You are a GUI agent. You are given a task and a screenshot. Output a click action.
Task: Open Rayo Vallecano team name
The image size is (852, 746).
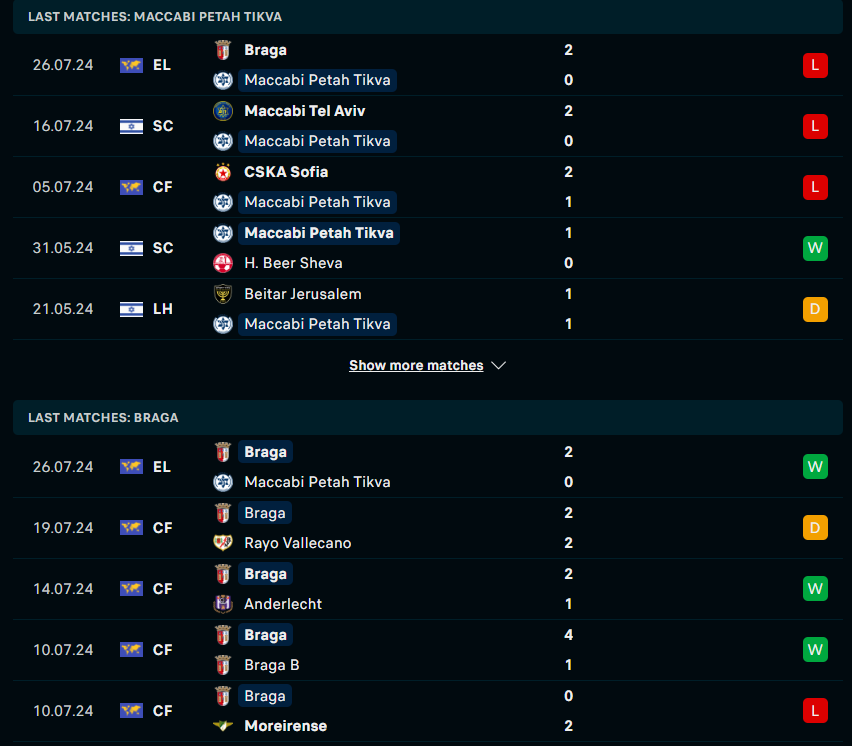click(298, 543)
